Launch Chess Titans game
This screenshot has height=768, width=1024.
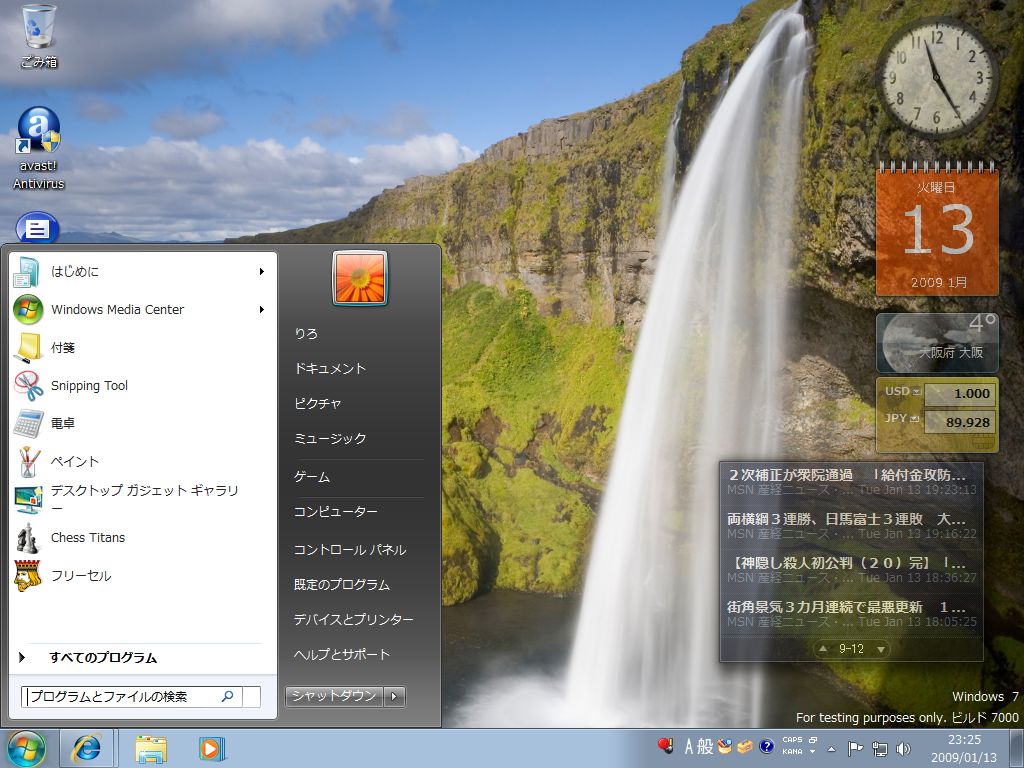coord(87,538)
